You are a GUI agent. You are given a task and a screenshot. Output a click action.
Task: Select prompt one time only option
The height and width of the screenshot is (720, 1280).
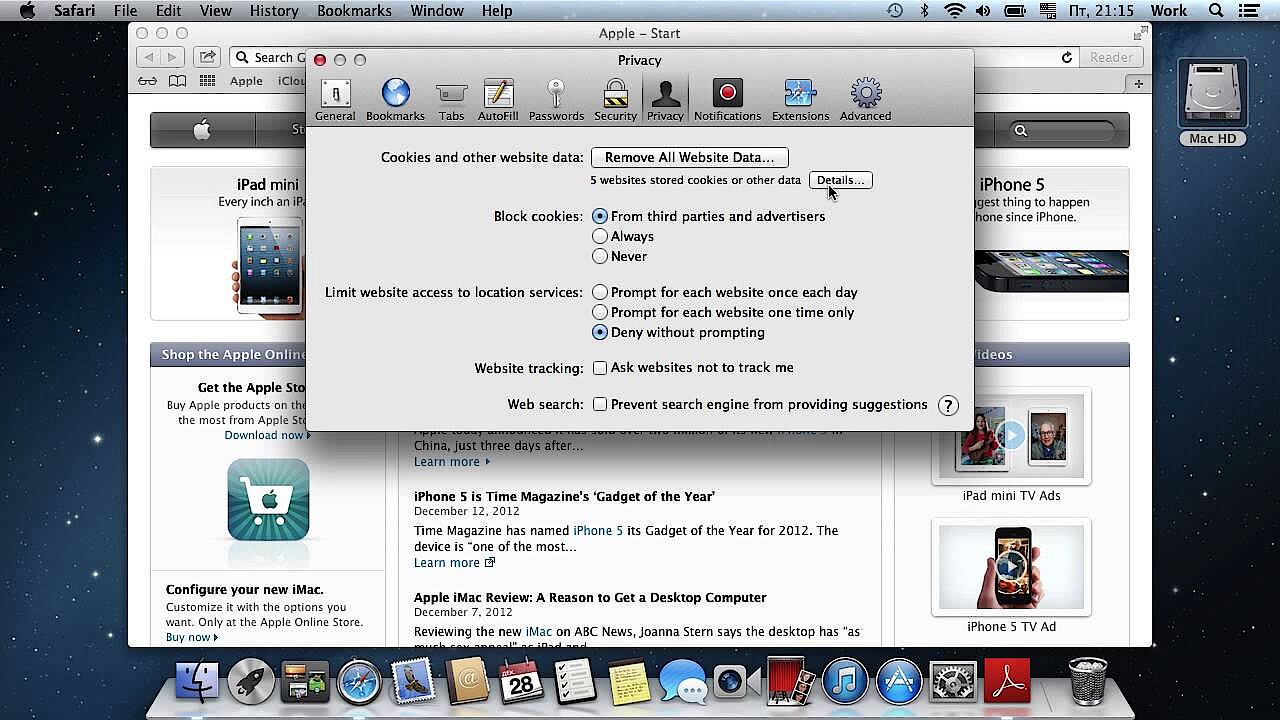(600, 312)
